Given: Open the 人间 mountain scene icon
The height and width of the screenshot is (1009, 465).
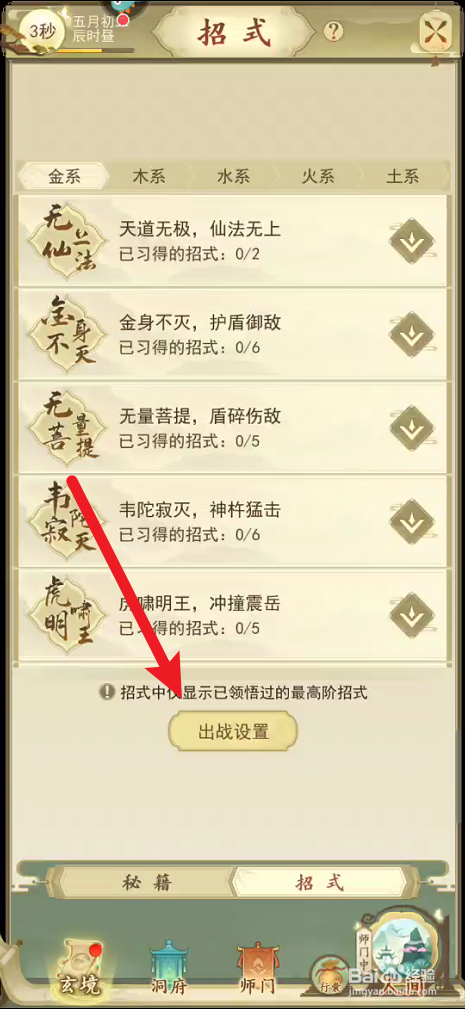Looking at the screenshot, I should point(400,959).
